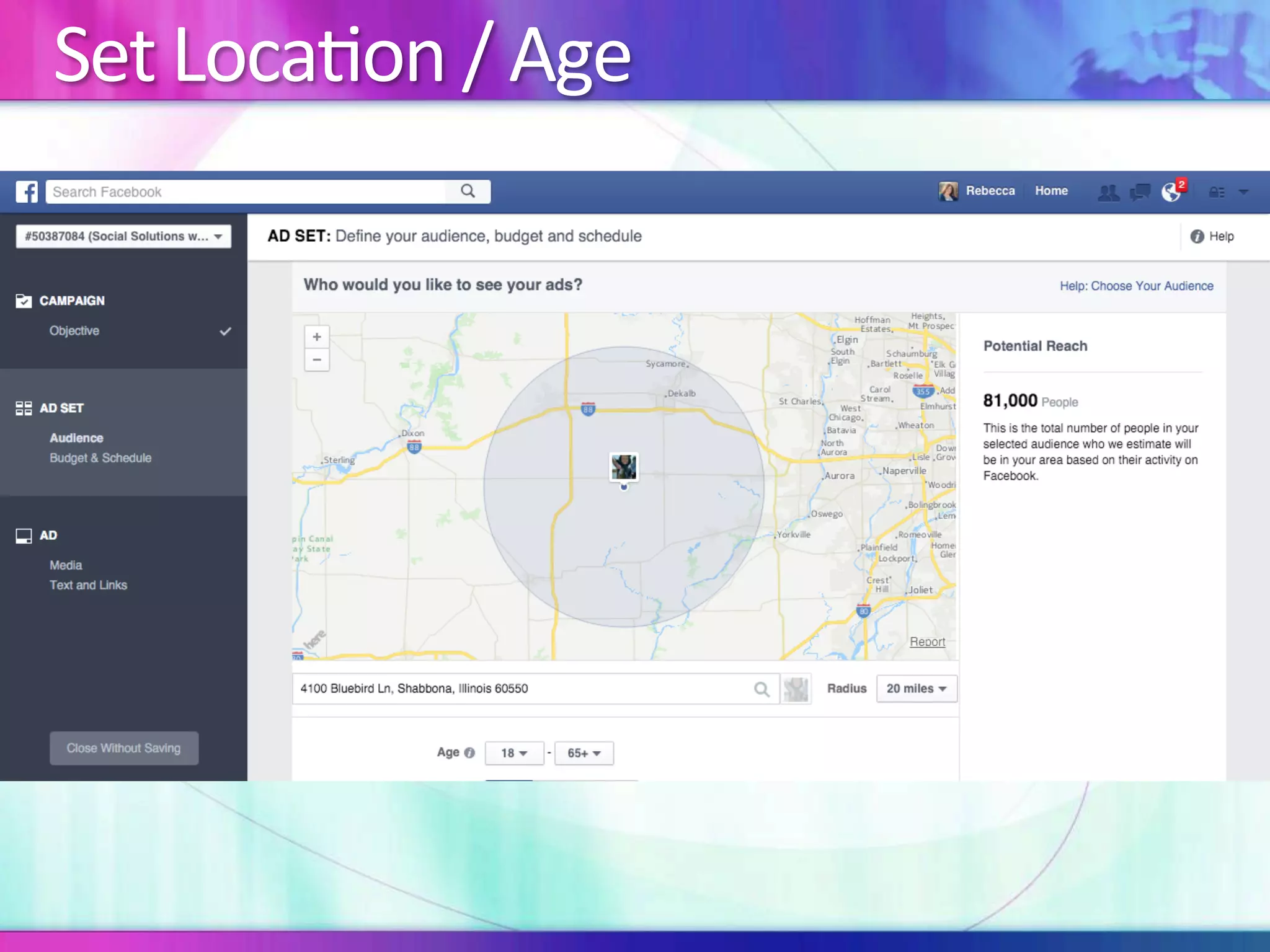
Task: Open the maximum age 65+ dropdown
Action: (x=584, y=753)
